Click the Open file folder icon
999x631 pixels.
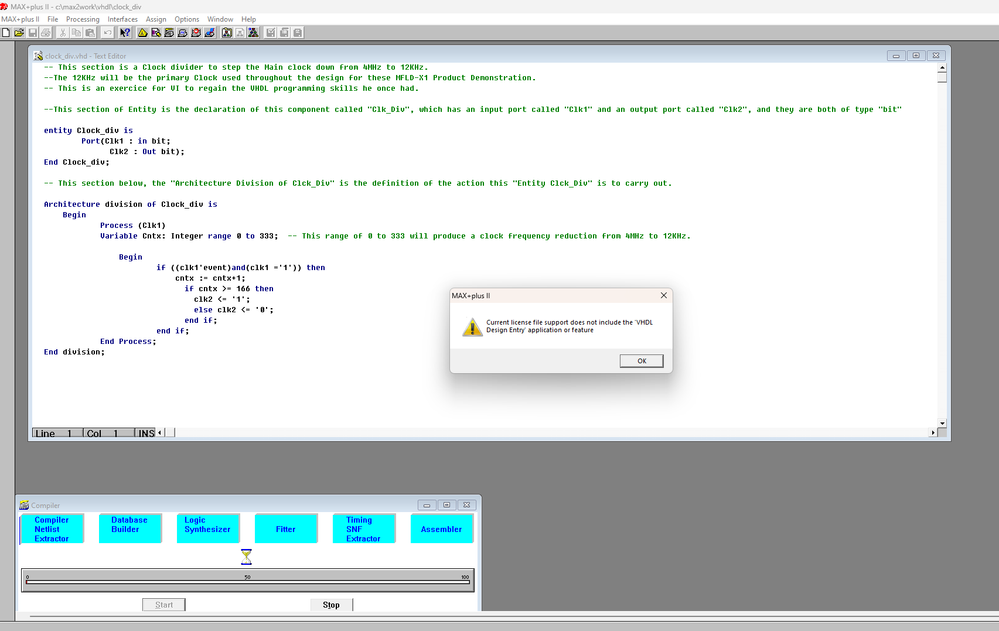pyautogui.click(x=19, y=32)
